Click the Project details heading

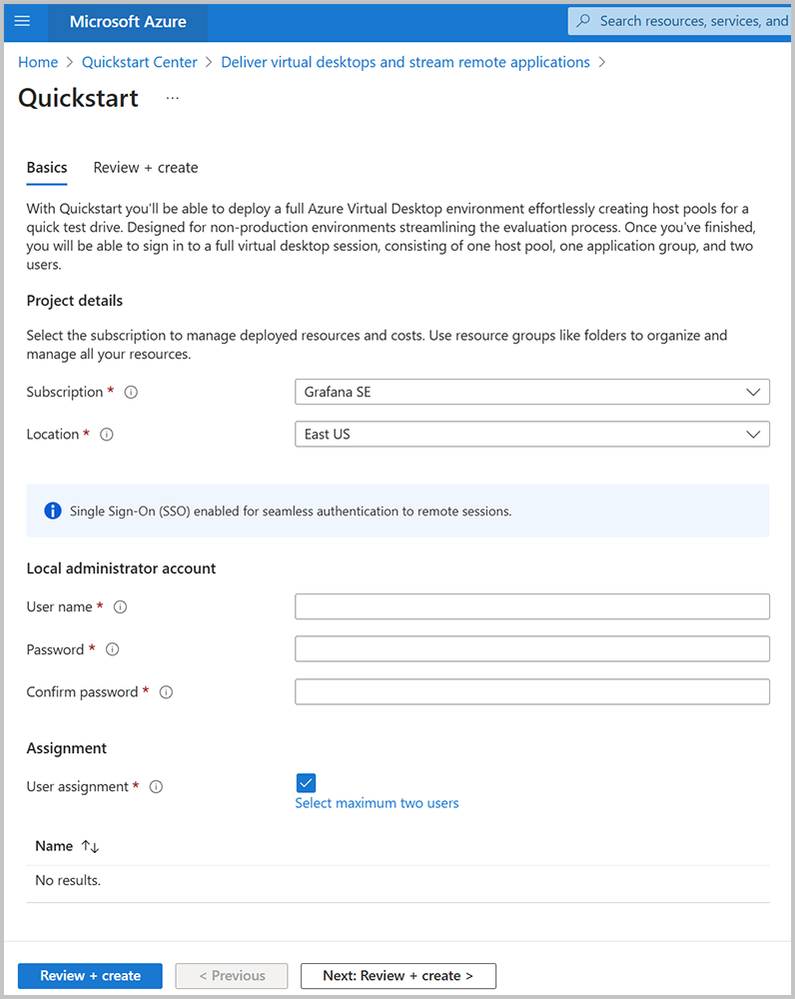(75, 301)
